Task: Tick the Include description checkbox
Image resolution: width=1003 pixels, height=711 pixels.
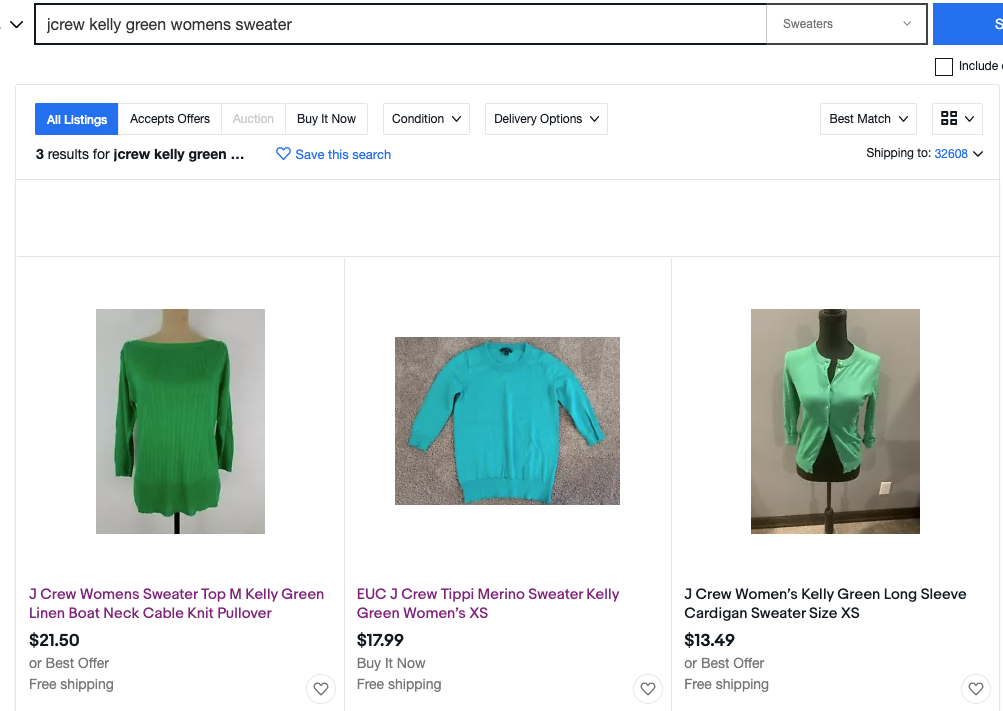Action: tap(943, 67)
